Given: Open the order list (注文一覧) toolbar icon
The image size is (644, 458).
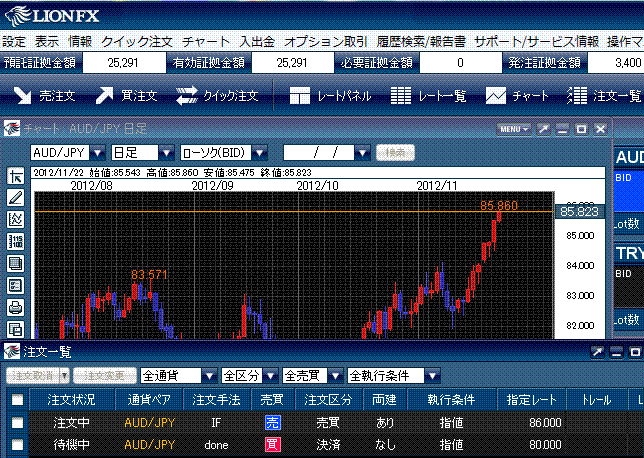Looking at the screenshot, I should tap(577, 96).
